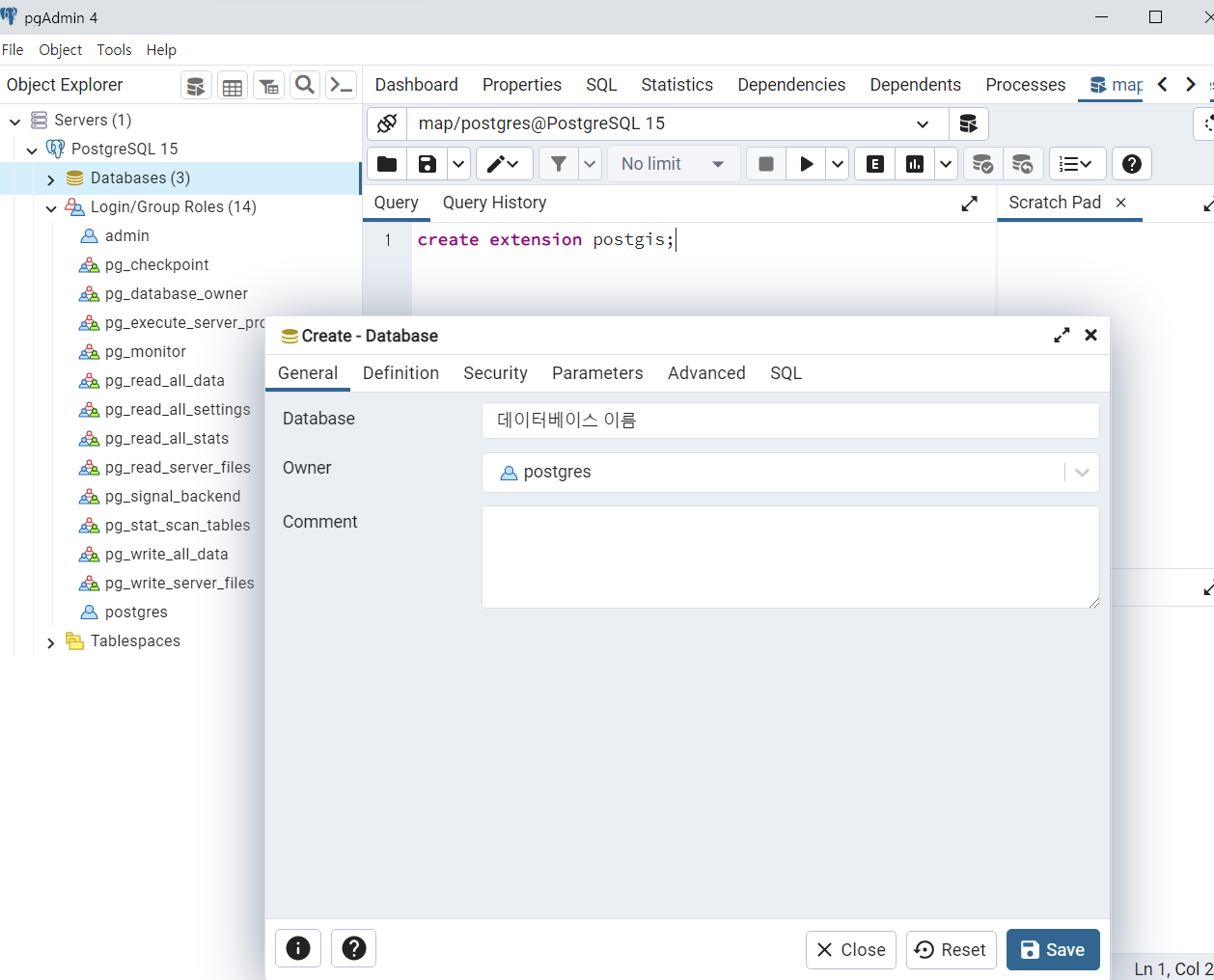Execute the query with the play icon
The image size is (1214, 980).
(807, 164)
